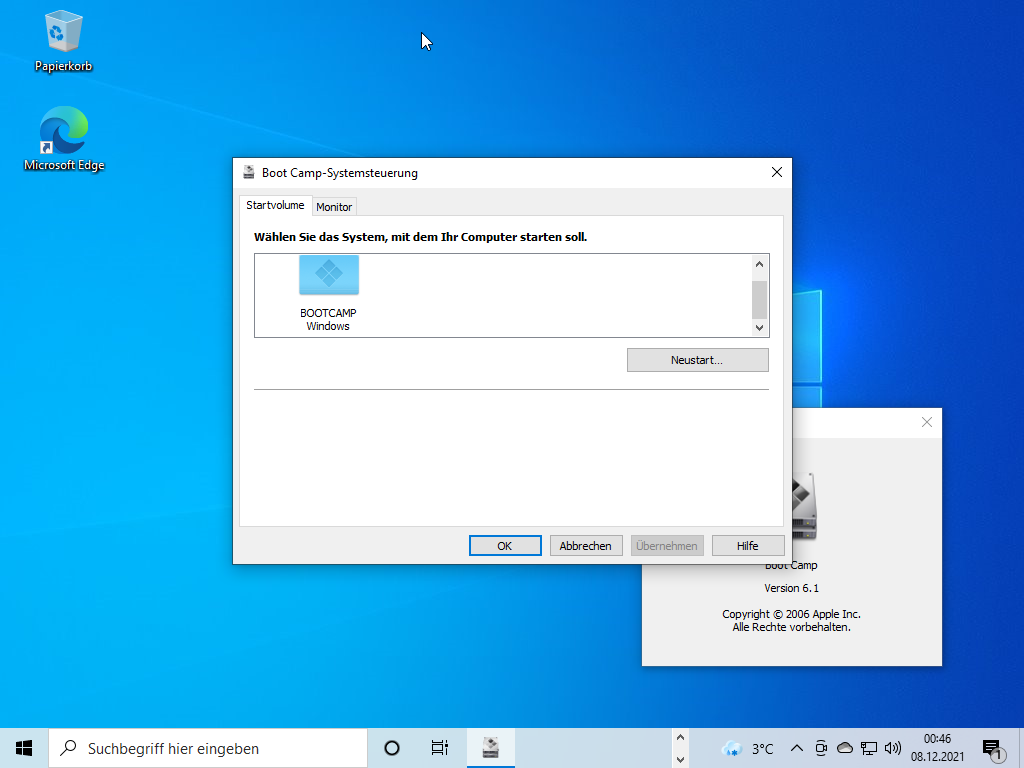1024x768 pixels.
Task: Open the Windows Start menu
Action: (x=24, y=748)
